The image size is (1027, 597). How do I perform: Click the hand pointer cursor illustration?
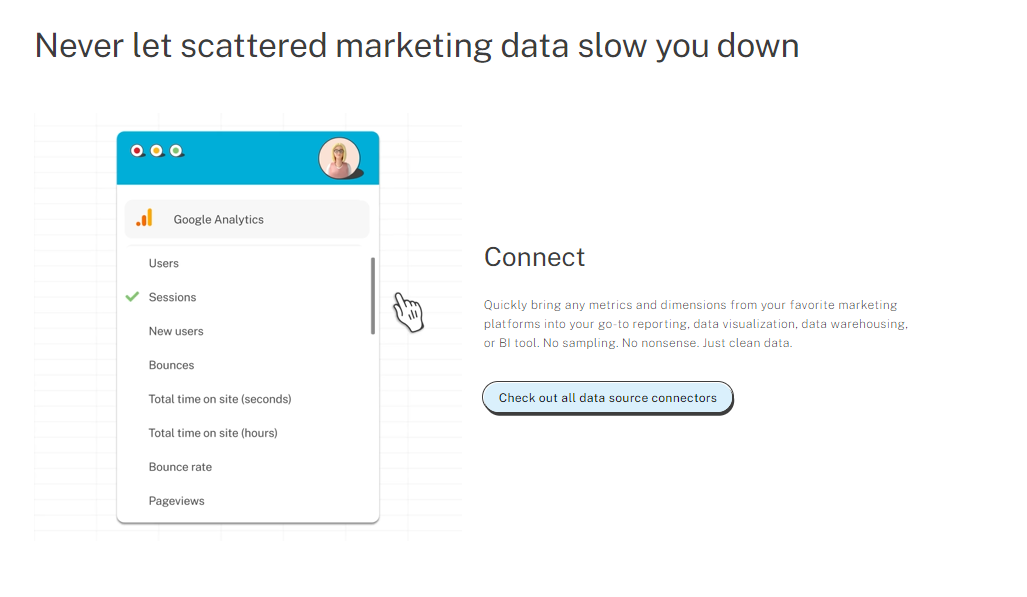tap(409, 312)
